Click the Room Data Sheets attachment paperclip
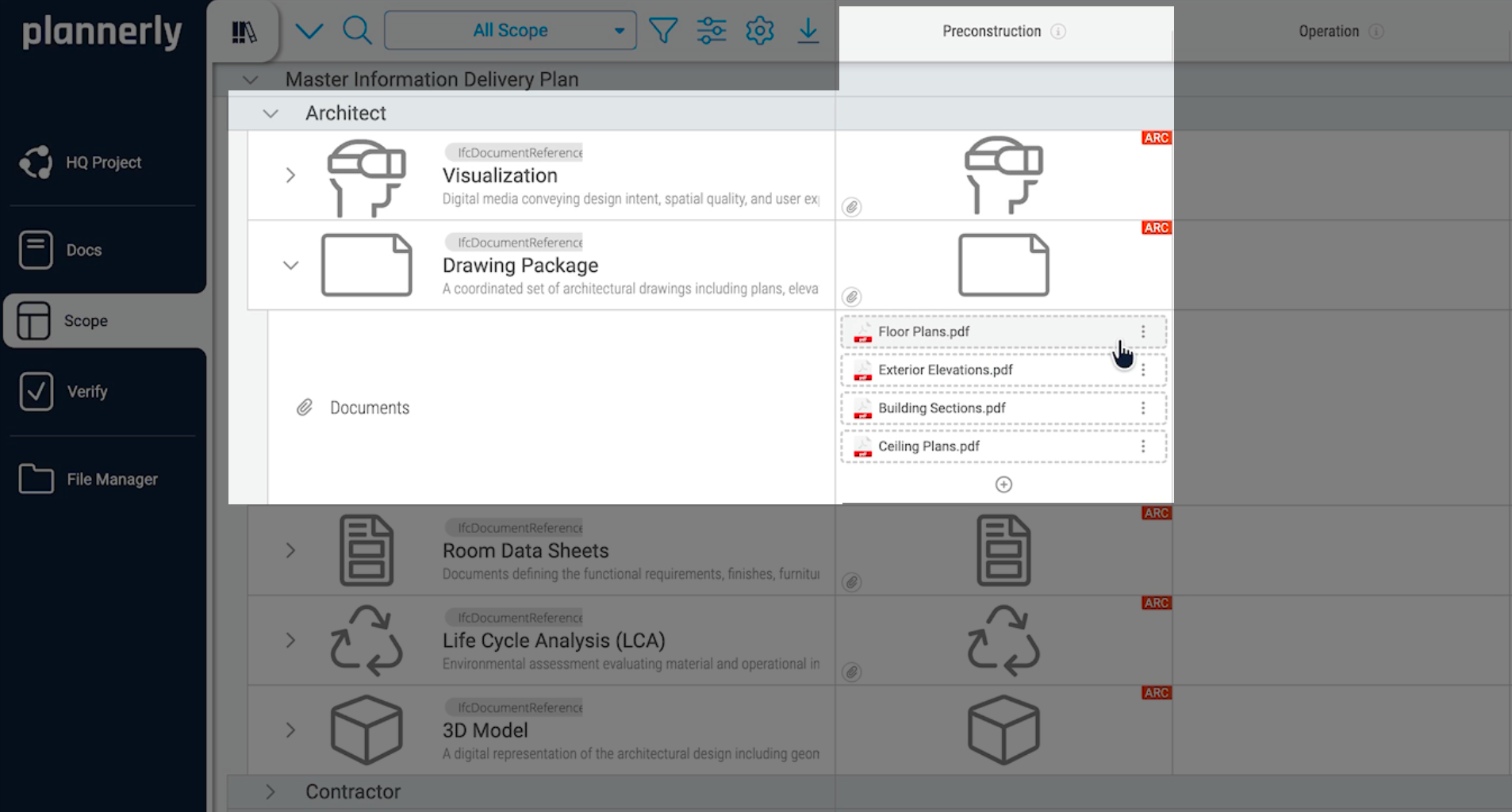The width and height of the screenshot is (1512, 812). (x=851, y=582)
